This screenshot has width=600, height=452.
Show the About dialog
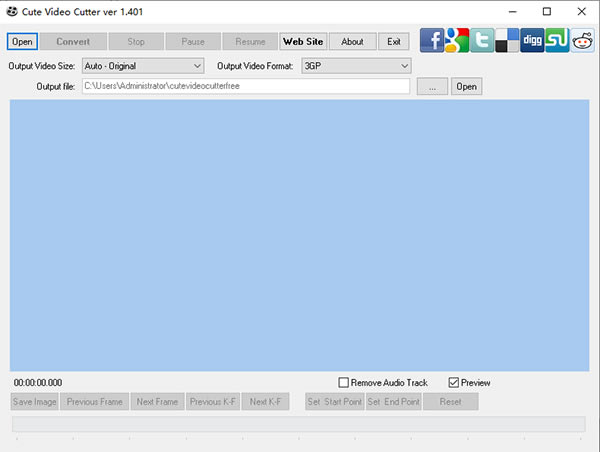(352, 41)
